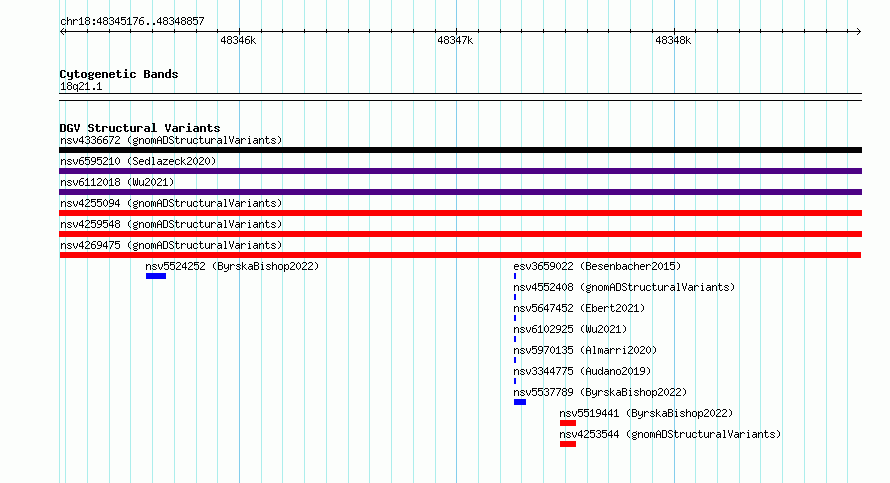Open nsv5647452 (Ebert2021) label

point(579,308)
